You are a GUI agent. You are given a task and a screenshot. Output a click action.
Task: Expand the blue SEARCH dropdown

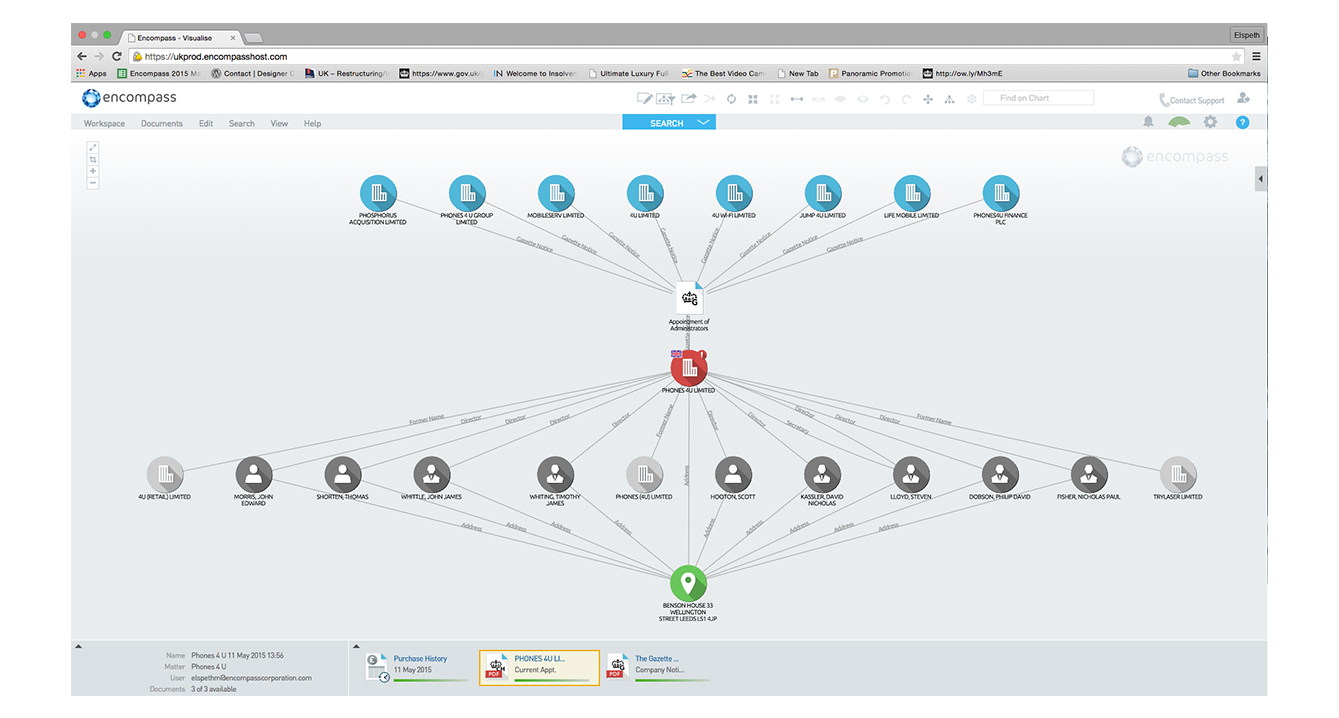click(669, 122)
